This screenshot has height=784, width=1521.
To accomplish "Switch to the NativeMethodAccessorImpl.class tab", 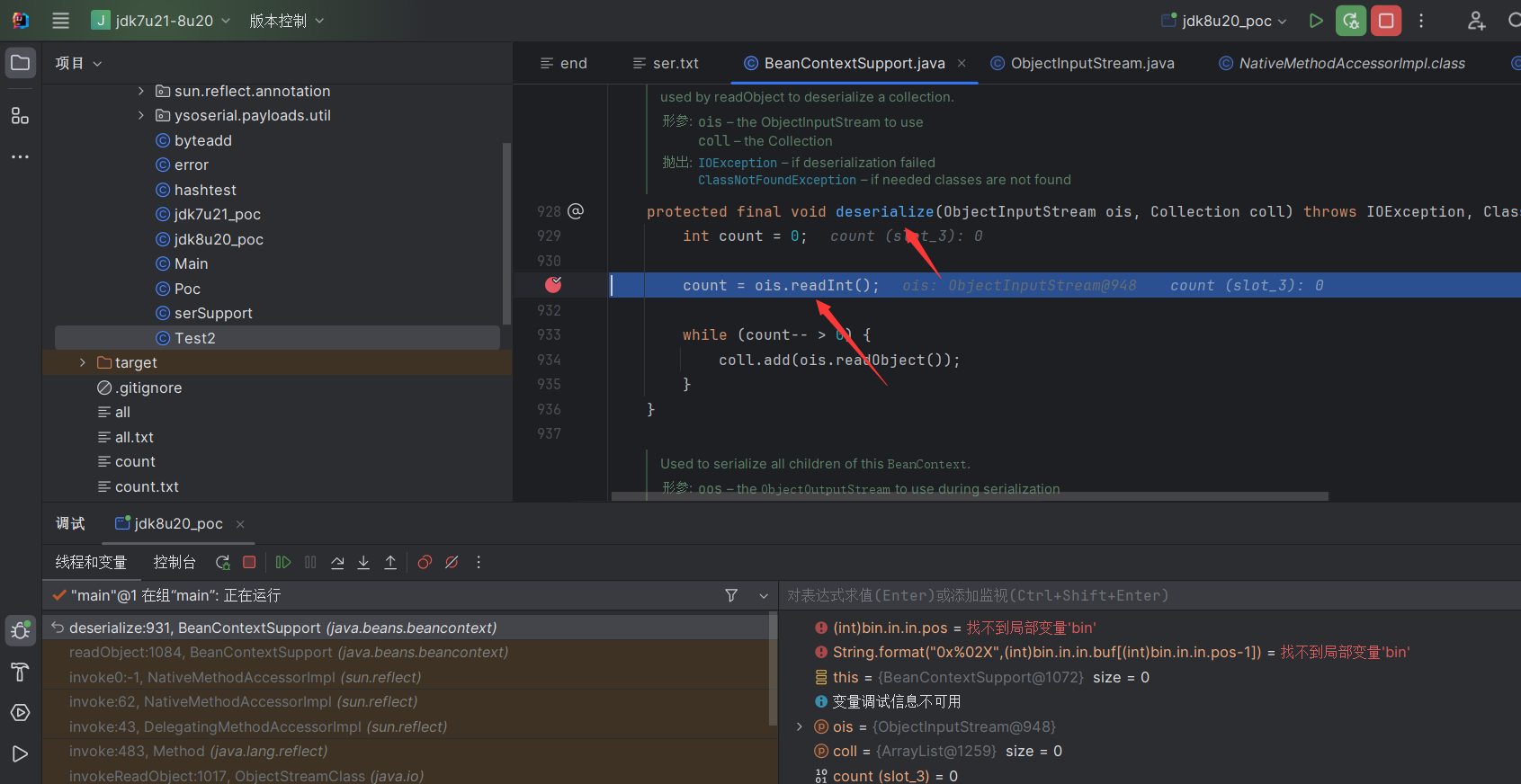I will click(1342, 63).
